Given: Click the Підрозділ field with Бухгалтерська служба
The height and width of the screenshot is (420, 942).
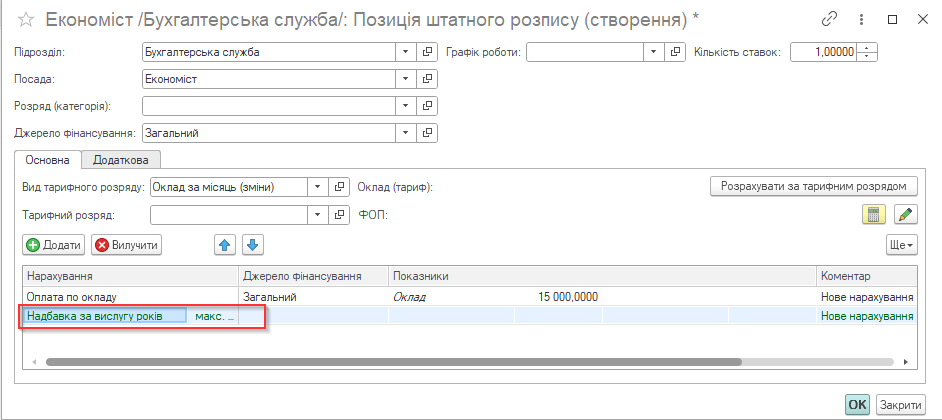Looking at the screenshot, I should point(269,52).
